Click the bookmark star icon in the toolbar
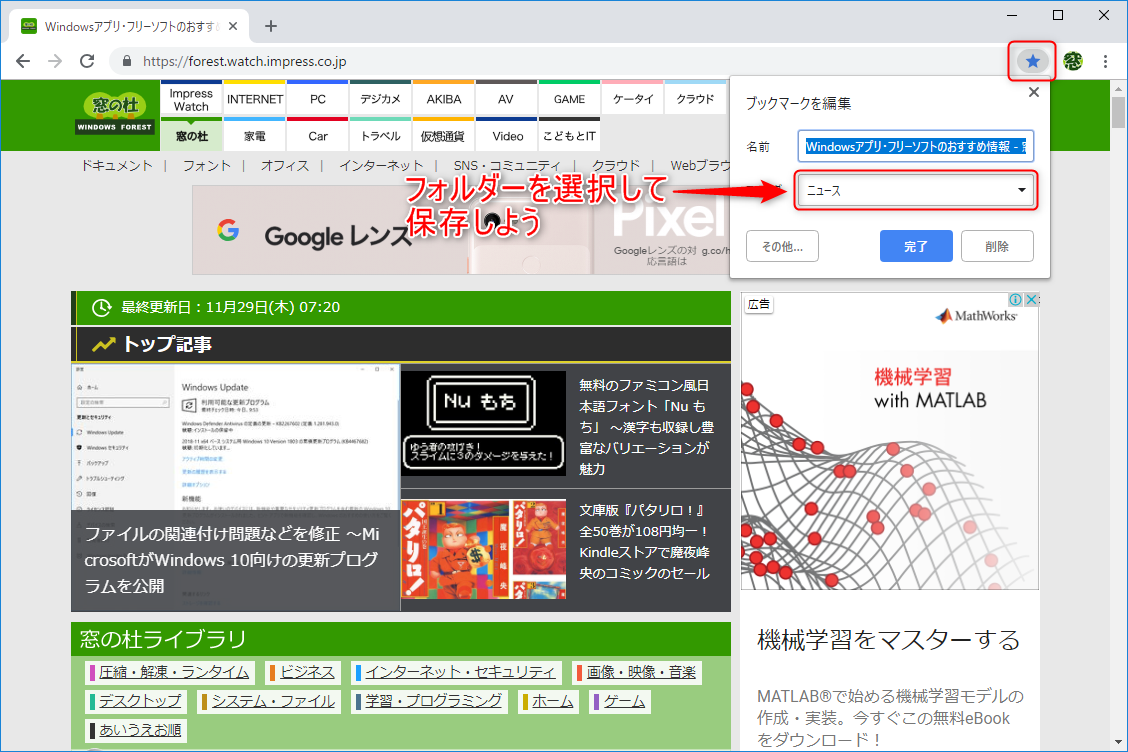Image resolution: width=1128 pixels, height=752 pixels. (x=1031, y=61)
